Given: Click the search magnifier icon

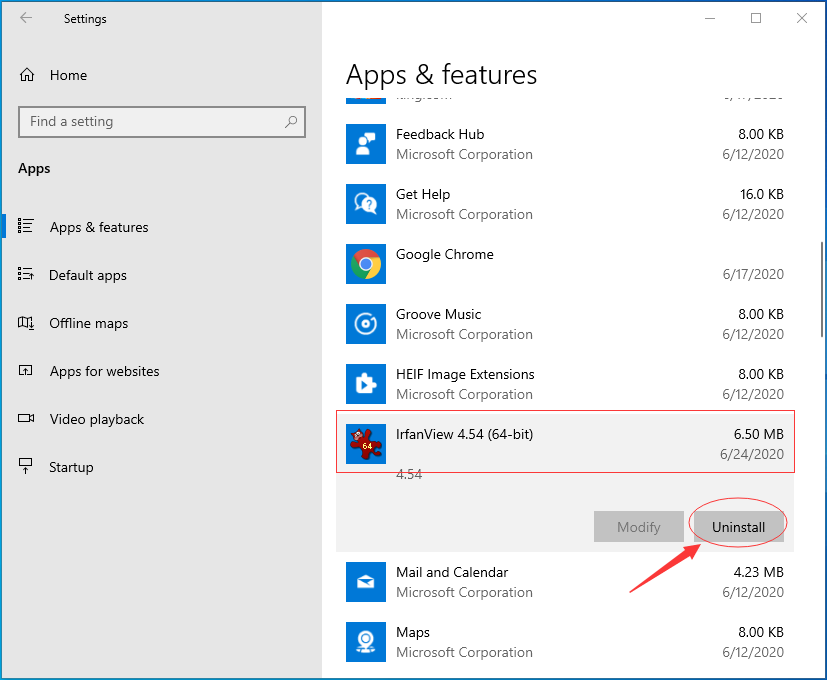Looking at the screenshot, I should (x=291, y=122).
